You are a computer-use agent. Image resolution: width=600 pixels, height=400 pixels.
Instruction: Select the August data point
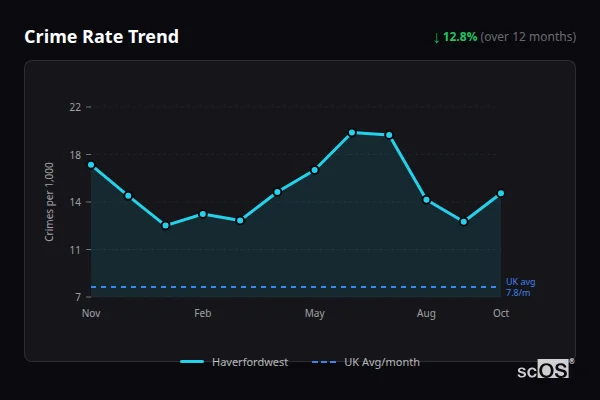click(426, 200)
